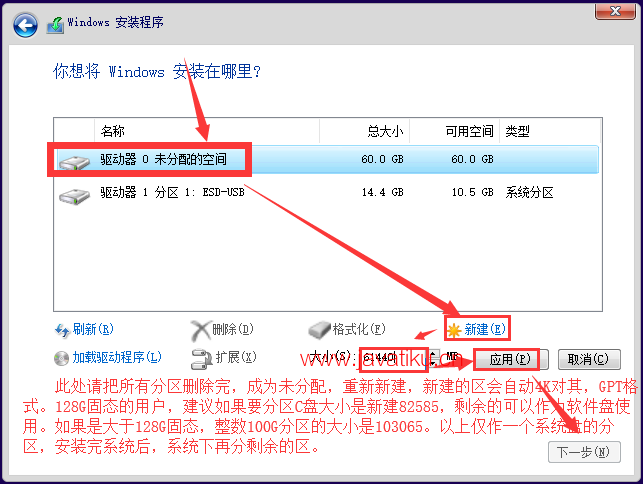643x484 pixels.
Task: Click the Drive 1 ESD-USB disk icon
Action: [x=74, y=196]
